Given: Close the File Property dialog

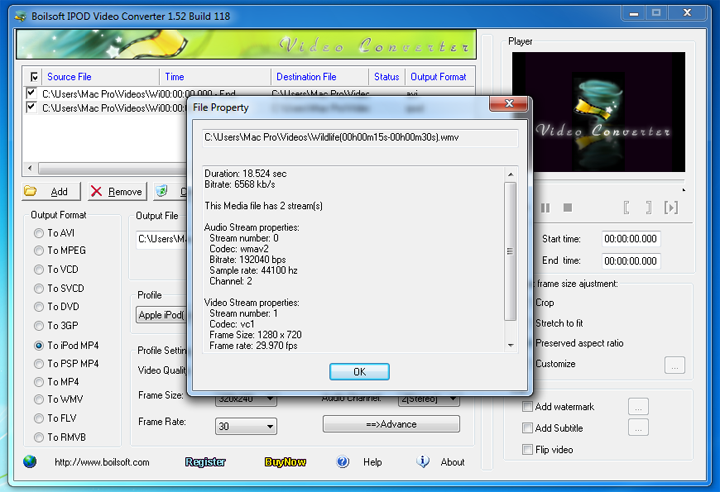Looking at the screenshot, I should point(508,103).
